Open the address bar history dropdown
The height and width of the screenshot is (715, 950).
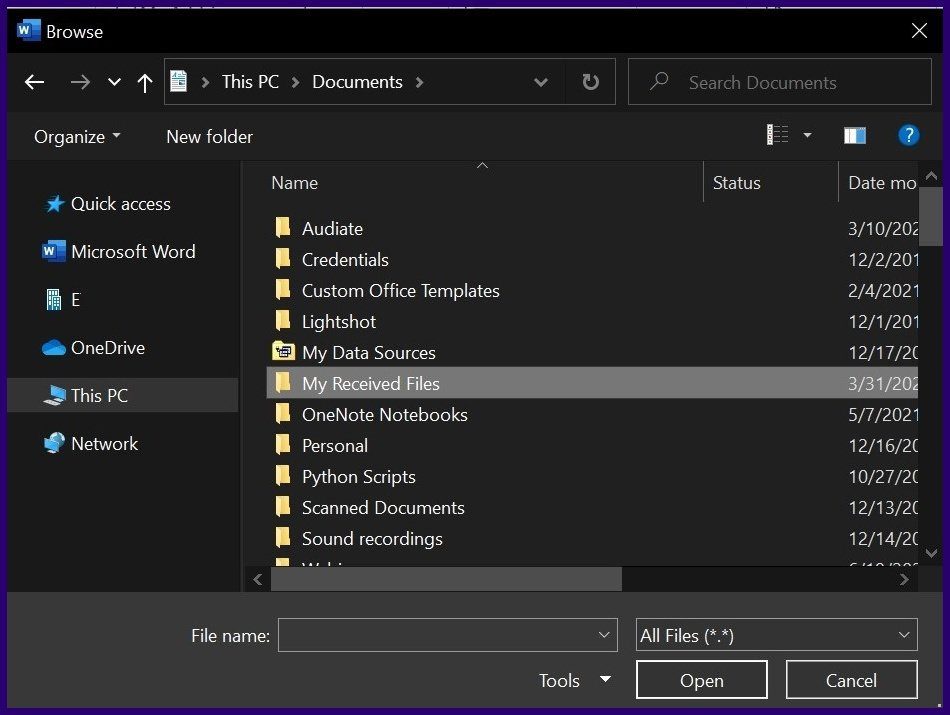tap(541, 82)
